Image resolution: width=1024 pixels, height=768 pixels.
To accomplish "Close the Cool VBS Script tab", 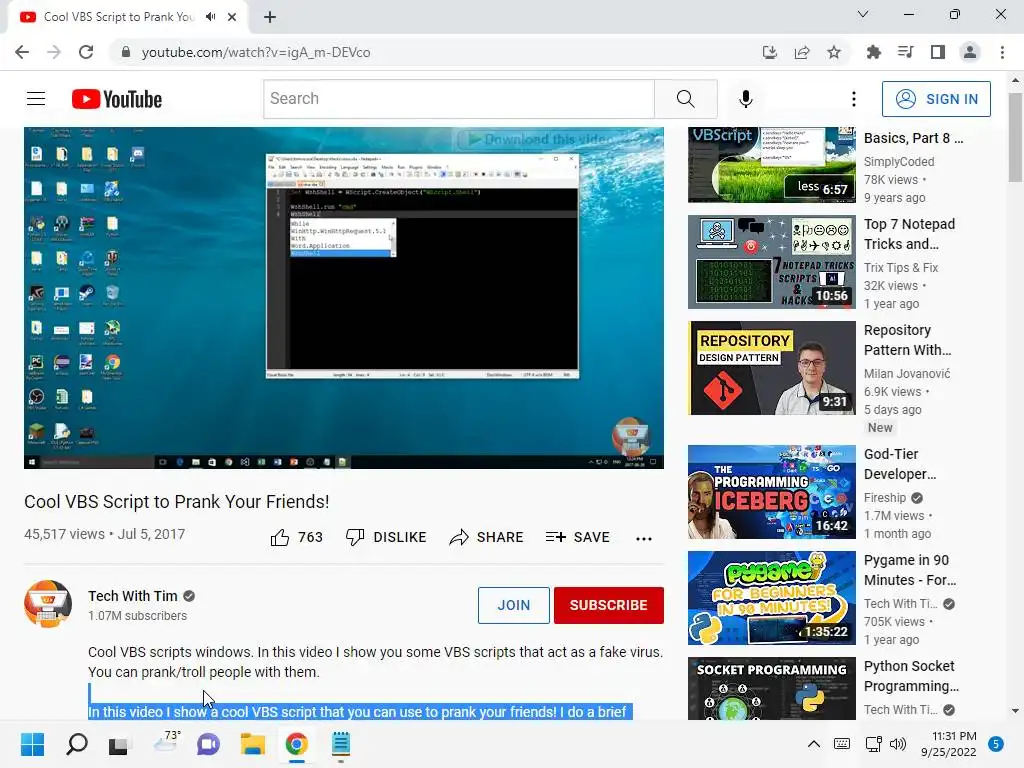I will (x=232, y=17).
